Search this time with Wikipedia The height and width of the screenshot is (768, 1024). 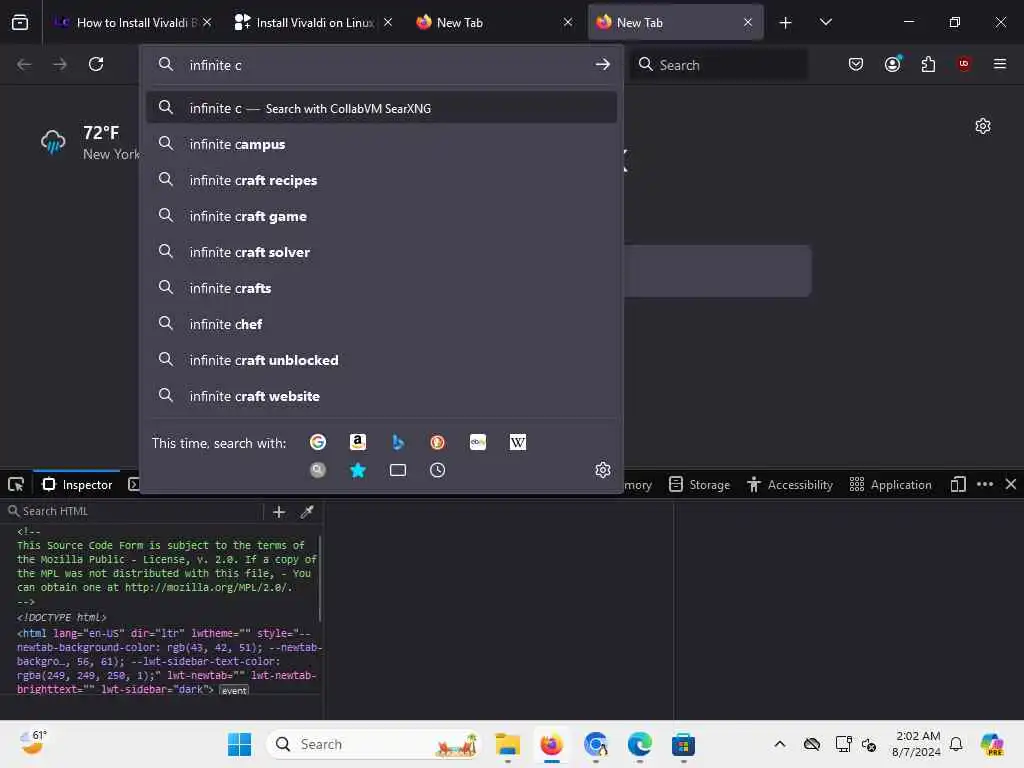[x=517, y=442]
